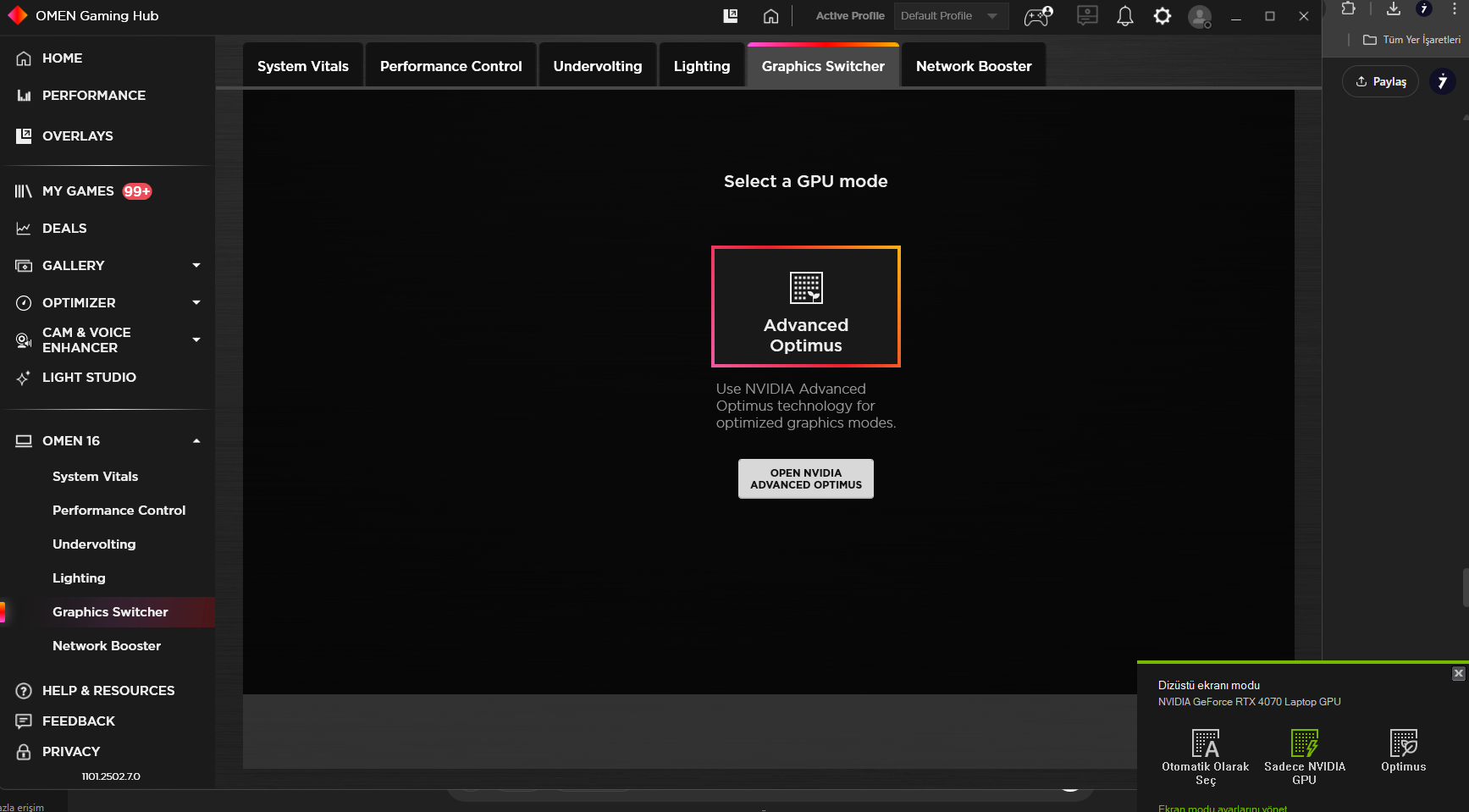Open the Default Profile dropdown
1469x812 pixels.
pyautogui.click(x=951, y=16)
